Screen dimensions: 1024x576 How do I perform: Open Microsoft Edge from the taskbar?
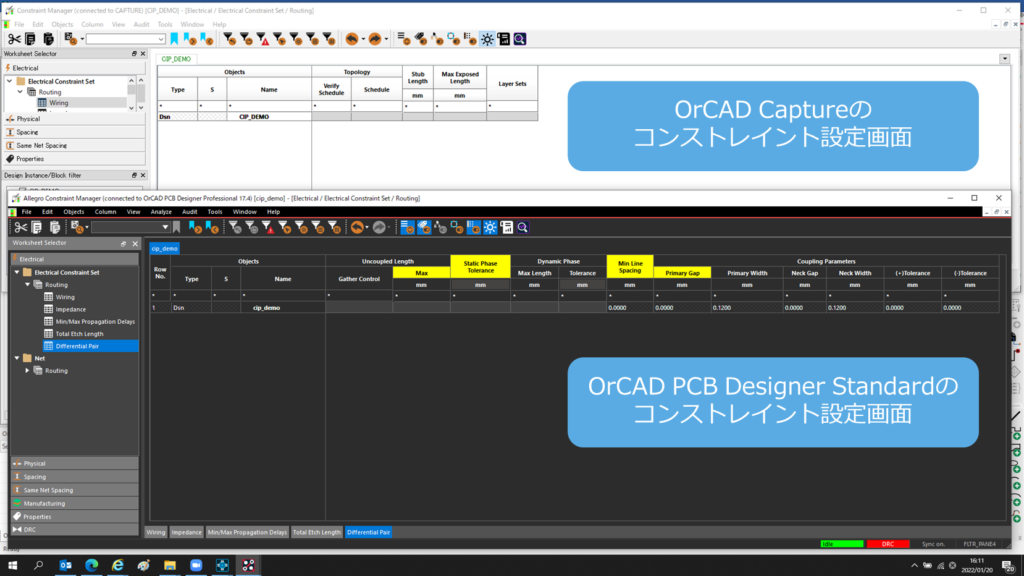click(x=91, y=566)
